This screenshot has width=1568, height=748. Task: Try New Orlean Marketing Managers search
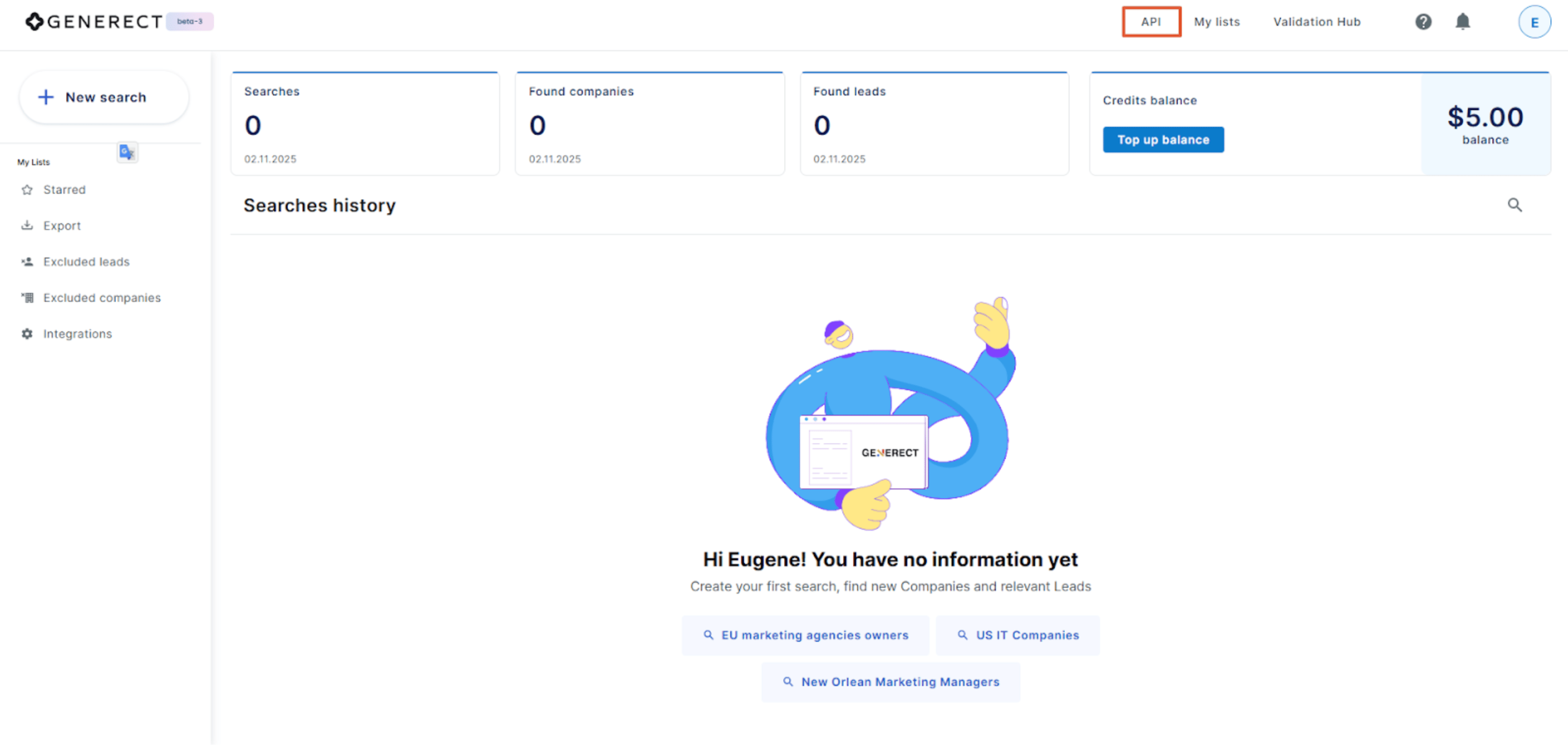coord(890,682)
